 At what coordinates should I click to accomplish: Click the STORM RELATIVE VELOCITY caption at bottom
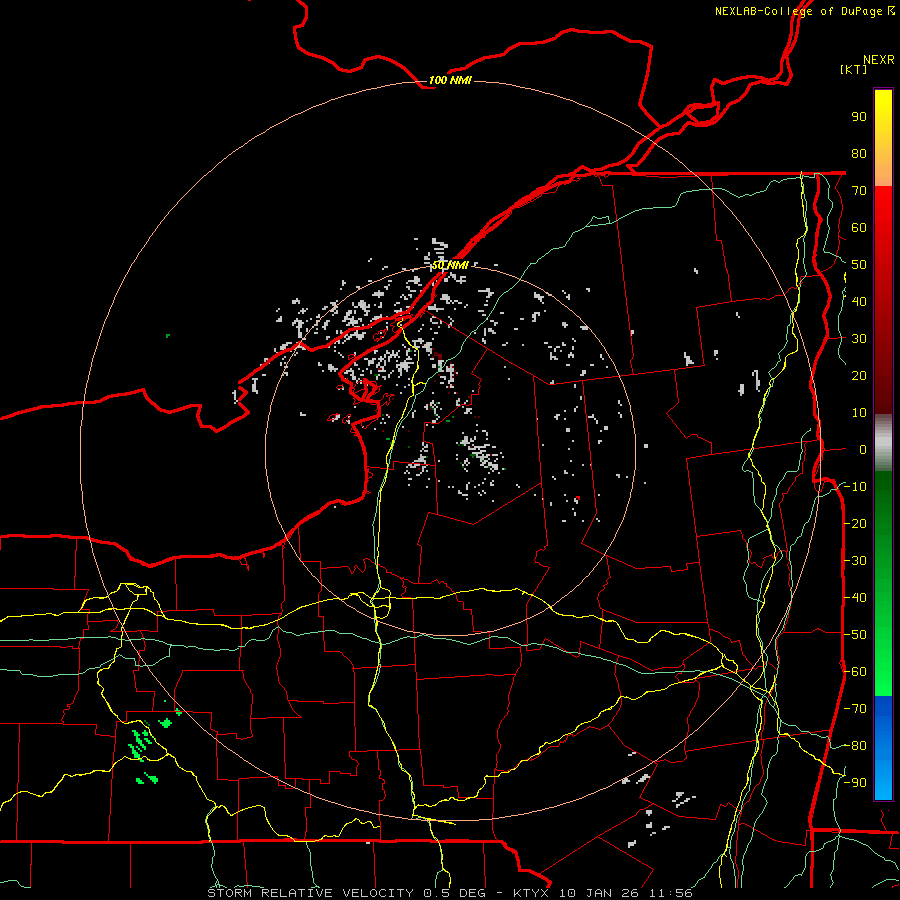point(449,893)
